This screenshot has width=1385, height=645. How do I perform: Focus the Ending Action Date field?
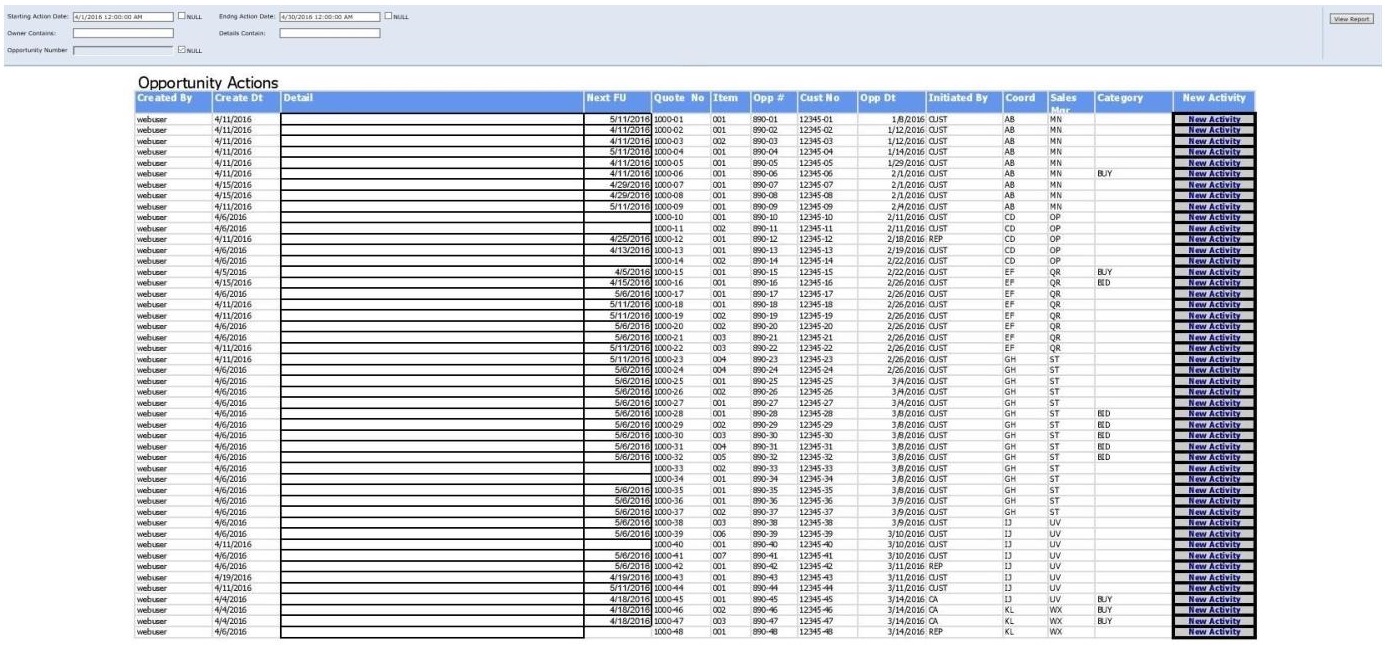click(330, 17)
